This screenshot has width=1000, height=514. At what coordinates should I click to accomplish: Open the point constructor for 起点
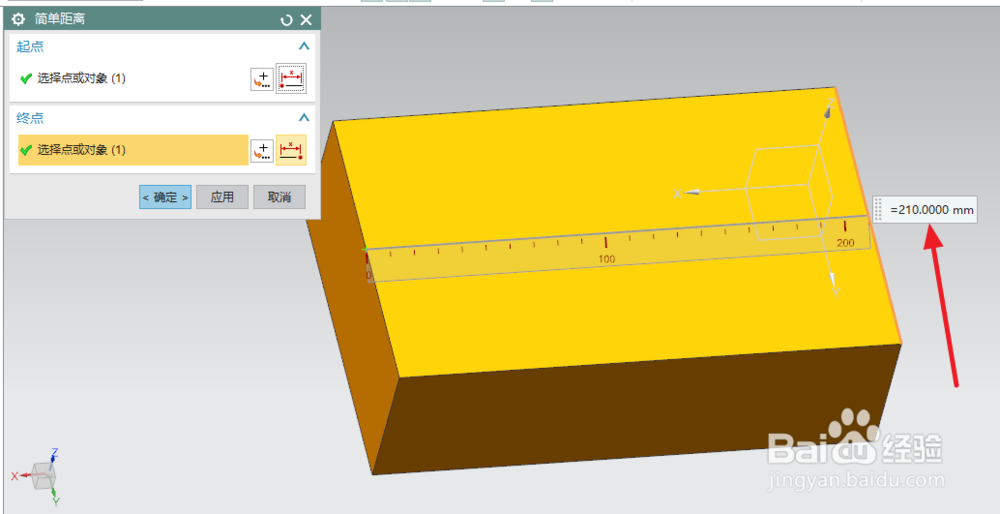pyautogui.click(x=261, y=79)
